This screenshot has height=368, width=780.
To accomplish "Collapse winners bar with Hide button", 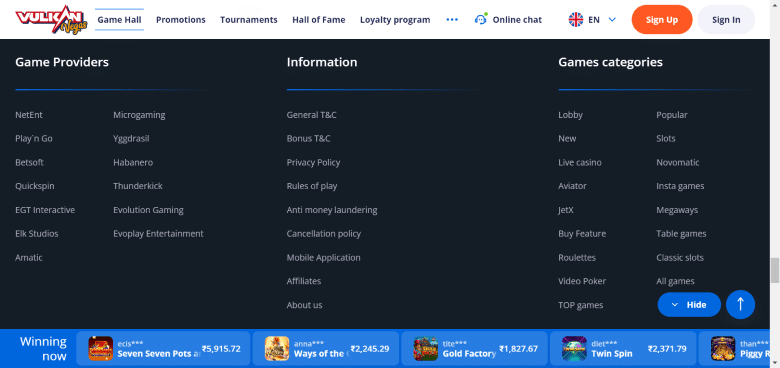I will (x=689, y=305).
